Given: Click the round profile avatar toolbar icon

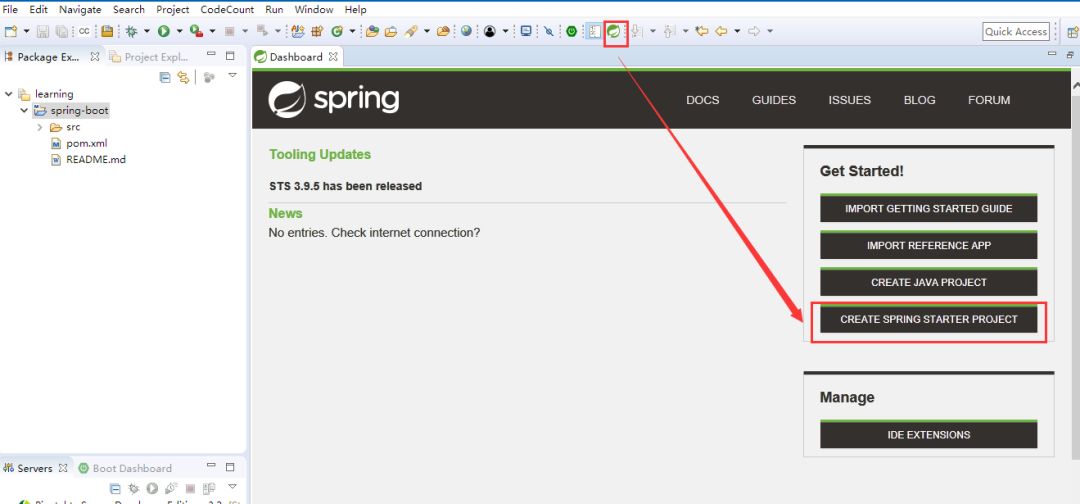Looking at the screenshot, I should [x=490, y=32].
